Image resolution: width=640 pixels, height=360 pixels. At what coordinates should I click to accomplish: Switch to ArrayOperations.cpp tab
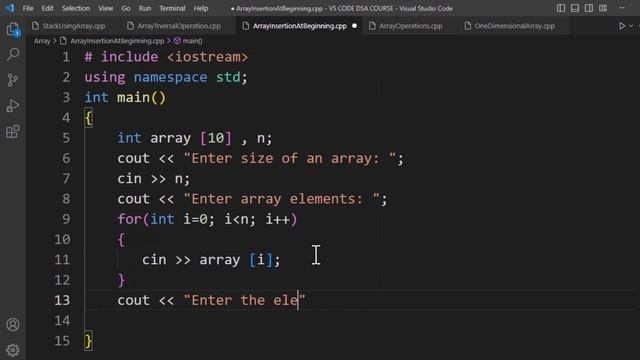click(410, 26)
